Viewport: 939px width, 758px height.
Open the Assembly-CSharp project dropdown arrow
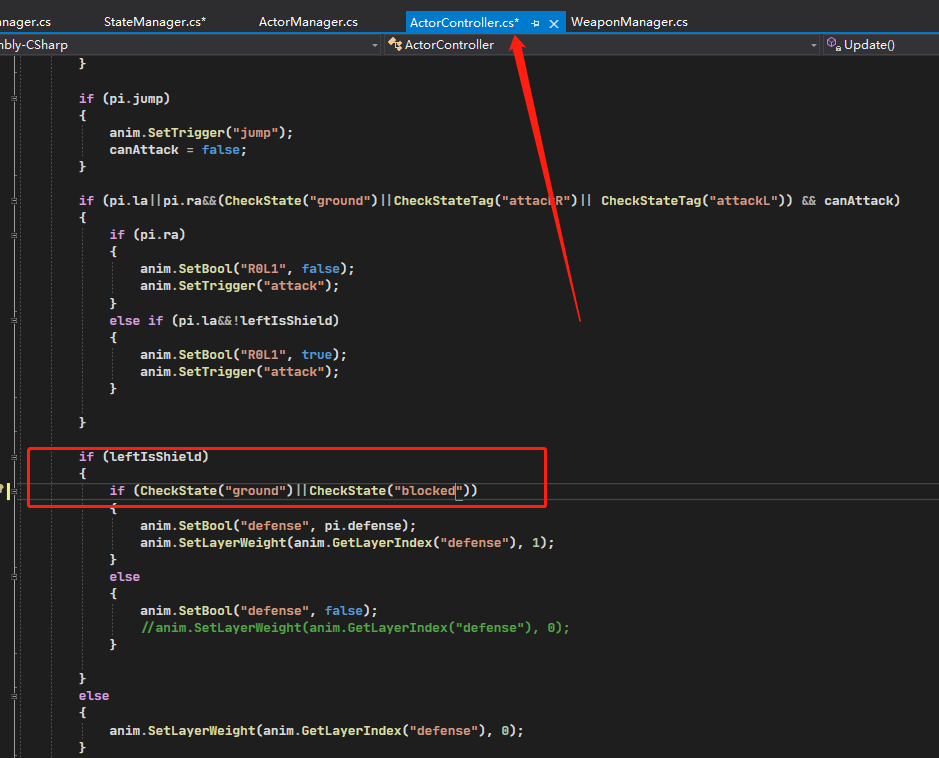375,45
